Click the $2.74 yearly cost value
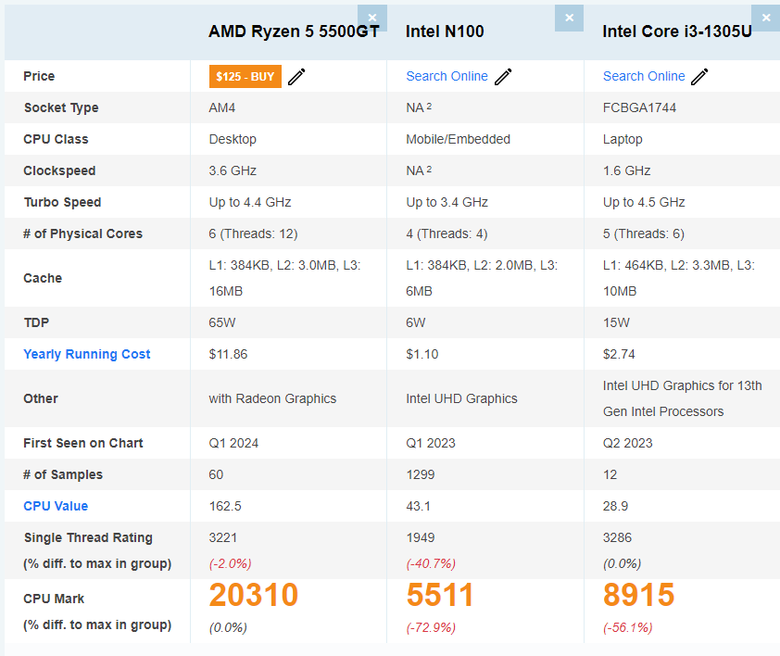This screenshot has width=780, height=656. pos(619,354)
